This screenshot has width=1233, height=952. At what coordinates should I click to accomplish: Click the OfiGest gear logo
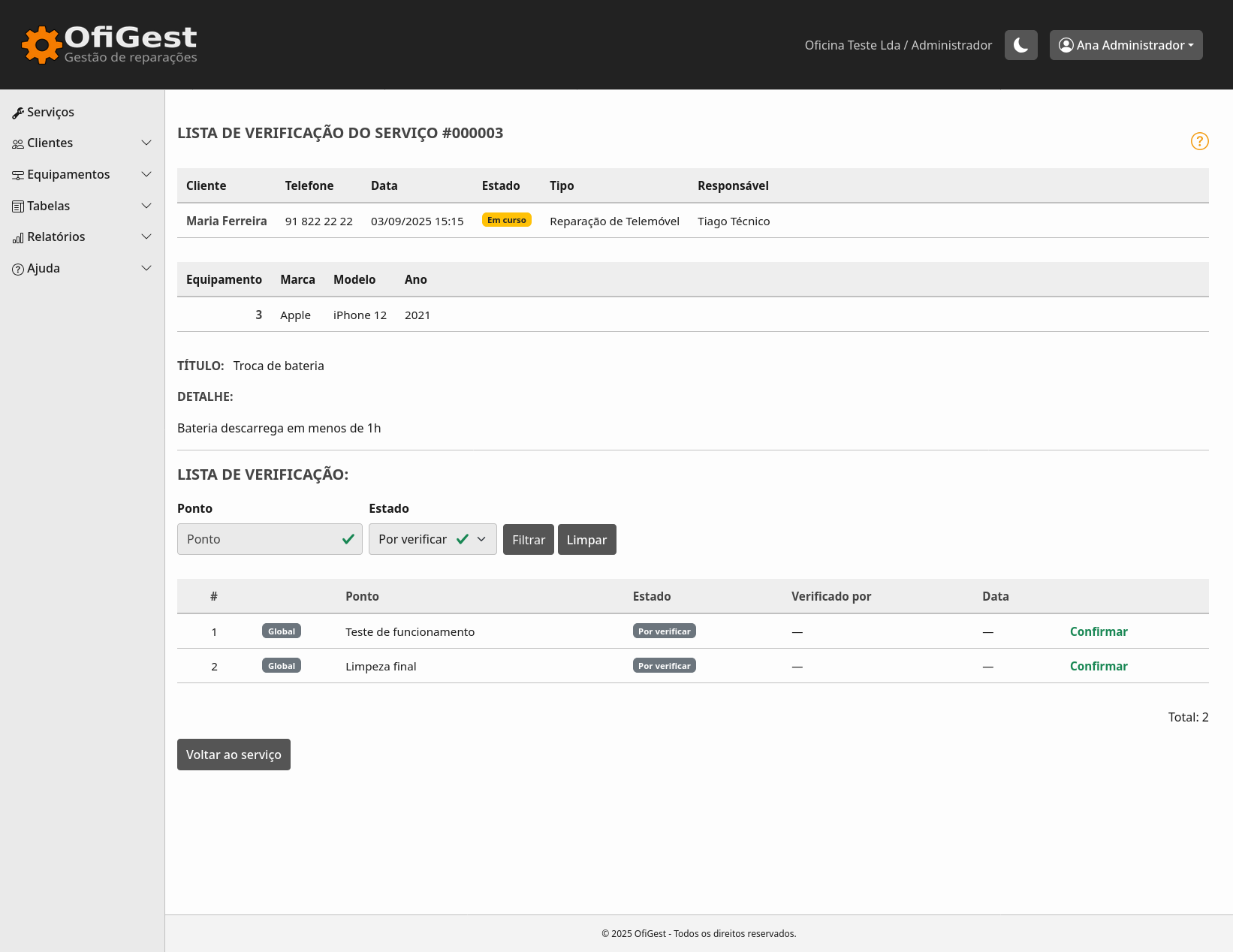41,45
